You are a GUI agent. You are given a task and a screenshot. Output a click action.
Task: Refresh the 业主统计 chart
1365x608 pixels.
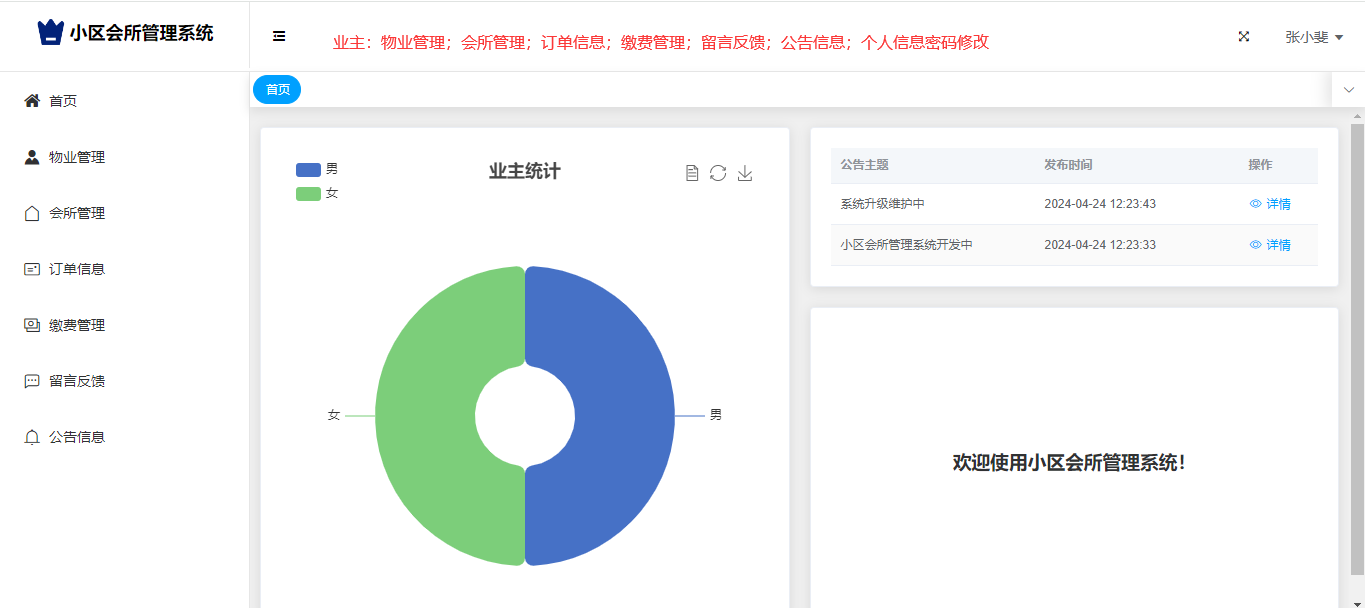coord(718,173)
